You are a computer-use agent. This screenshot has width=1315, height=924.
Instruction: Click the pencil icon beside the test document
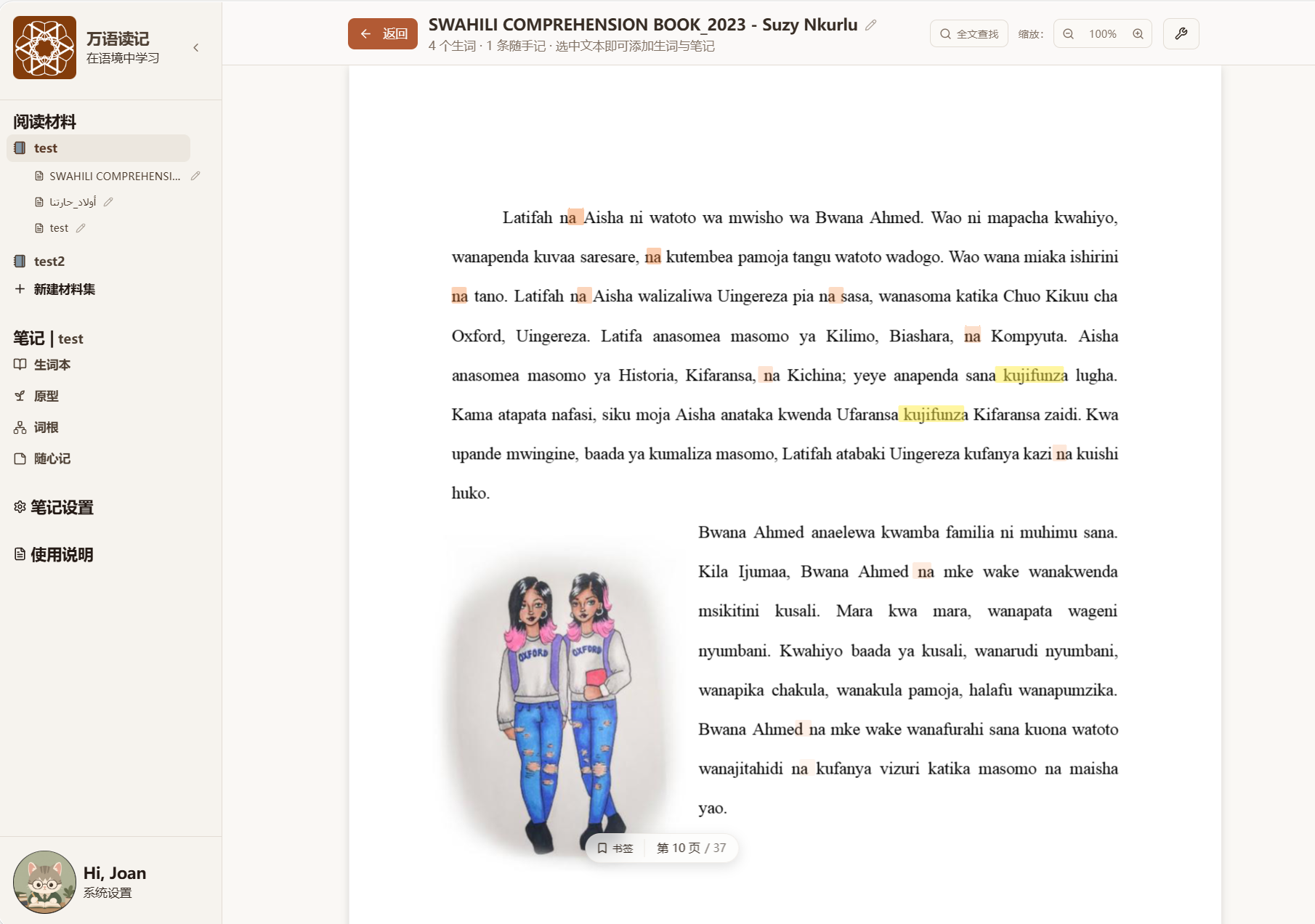point(81,228)
